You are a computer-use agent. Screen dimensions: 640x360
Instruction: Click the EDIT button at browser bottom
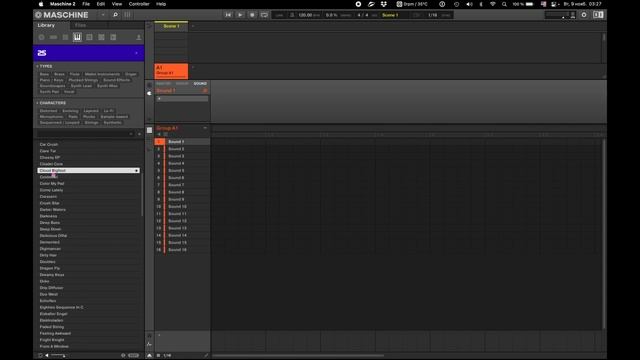(x=133, y=356)
